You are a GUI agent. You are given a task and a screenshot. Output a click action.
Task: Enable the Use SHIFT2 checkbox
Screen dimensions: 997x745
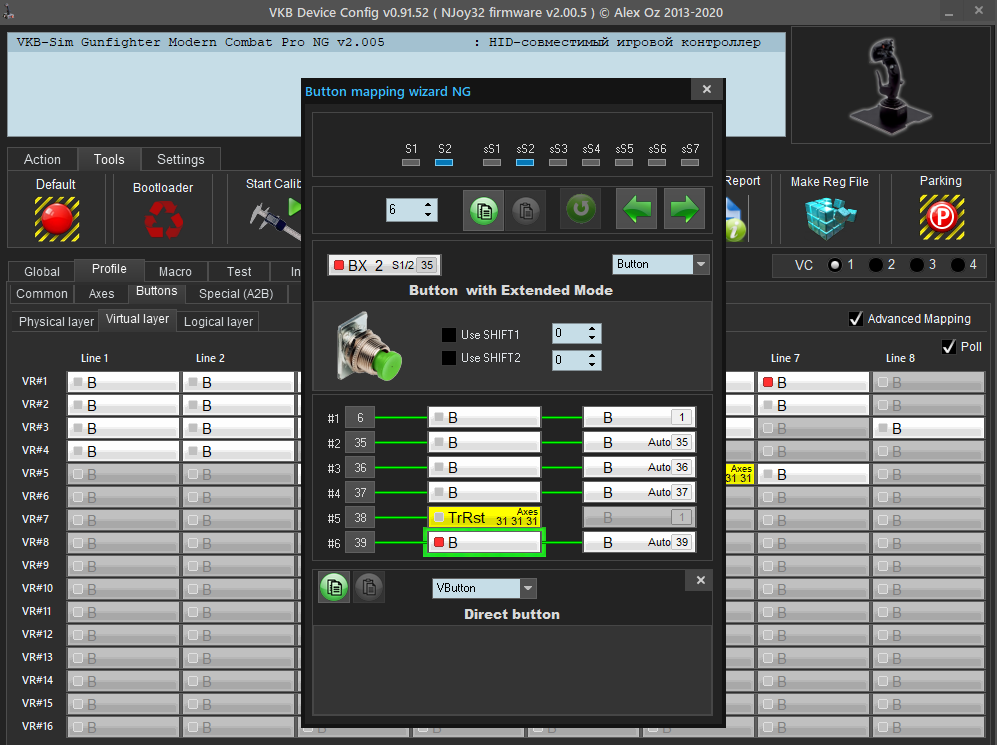click(x=449, y=358)
